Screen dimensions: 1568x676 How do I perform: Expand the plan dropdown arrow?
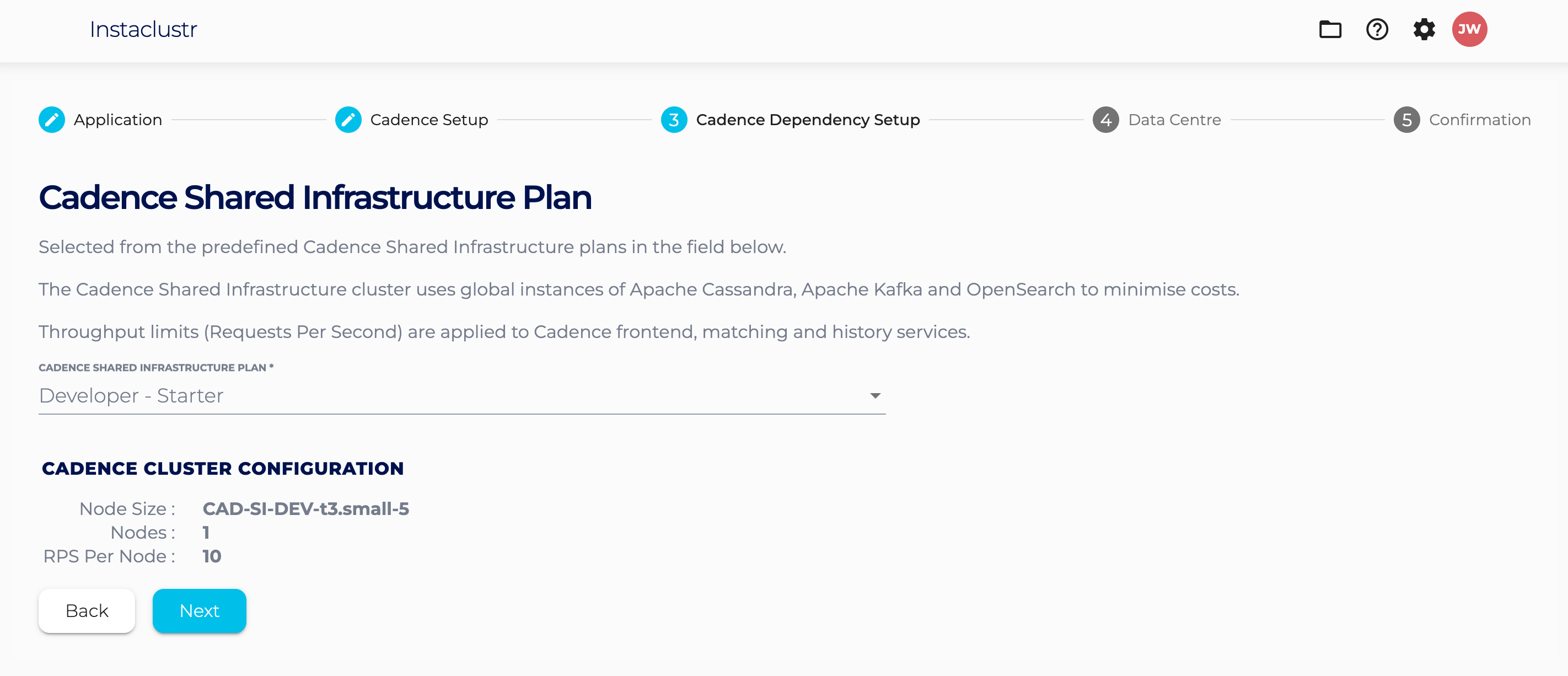(875, 396)
